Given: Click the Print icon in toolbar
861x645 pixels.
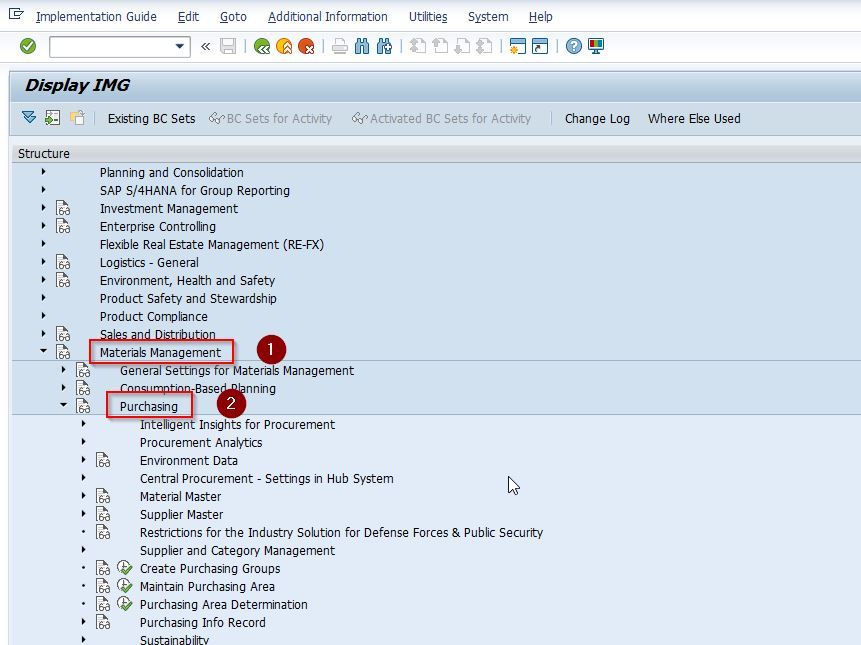Looking at the screenshot, I should coord(340,46).
